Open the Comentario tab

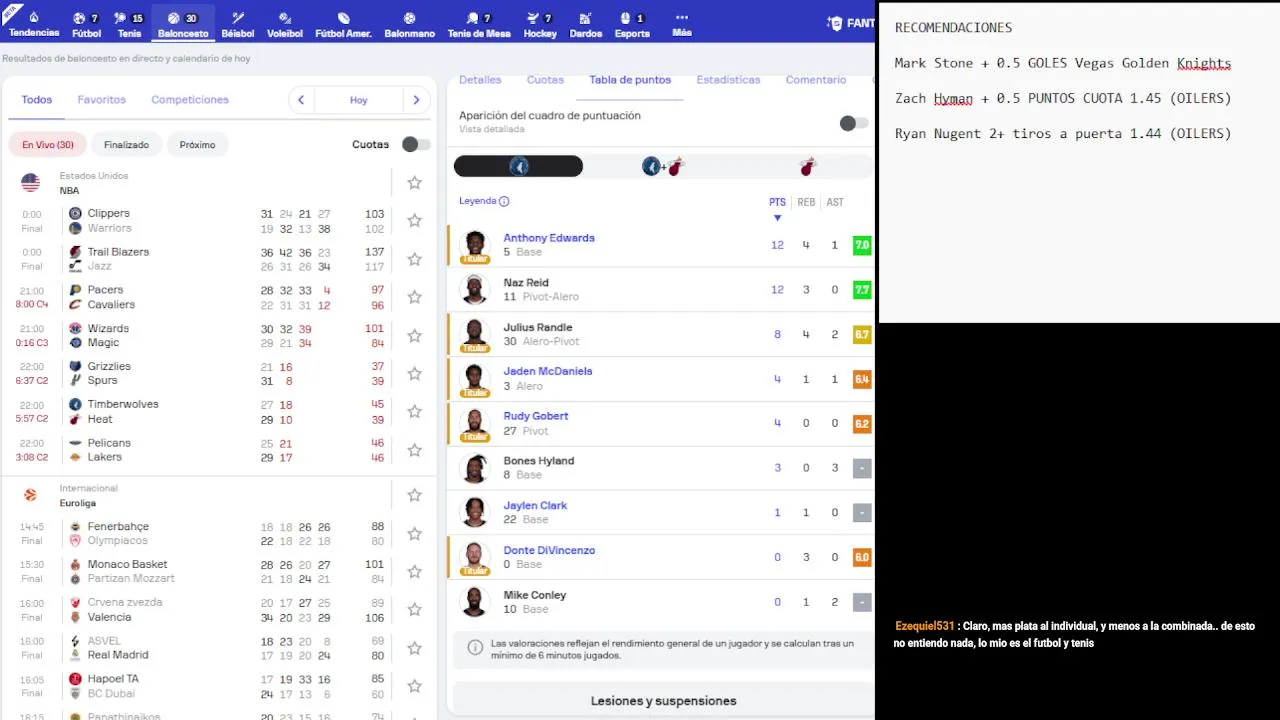click(816, 80)
